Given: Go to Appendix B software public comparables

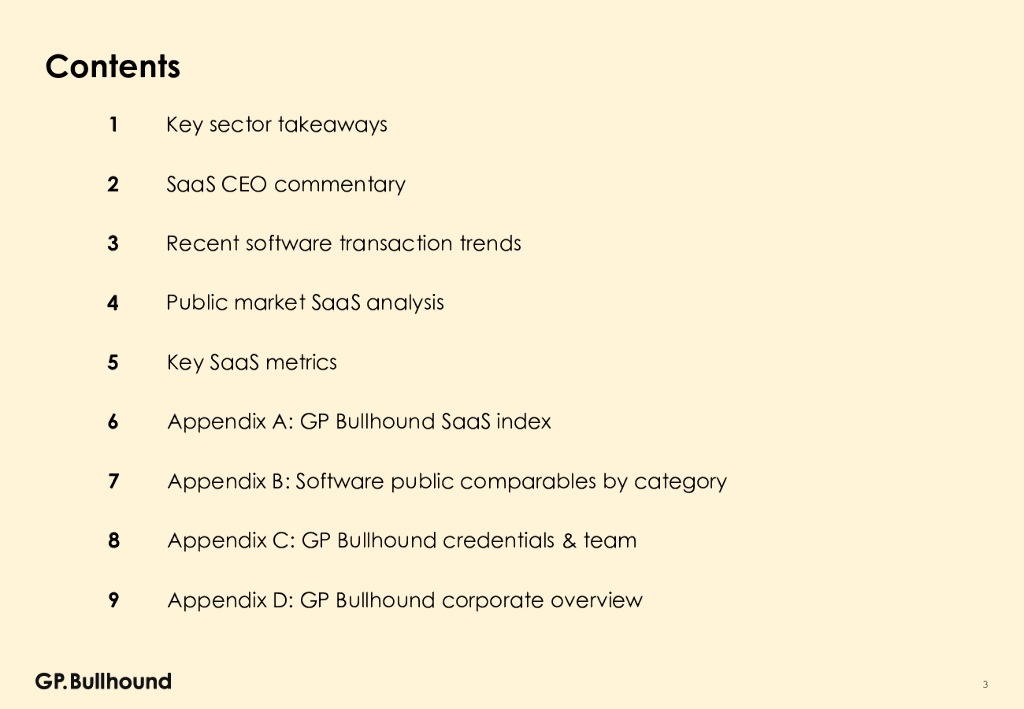Looking at the screenshot, I should [x=446, y=481].
